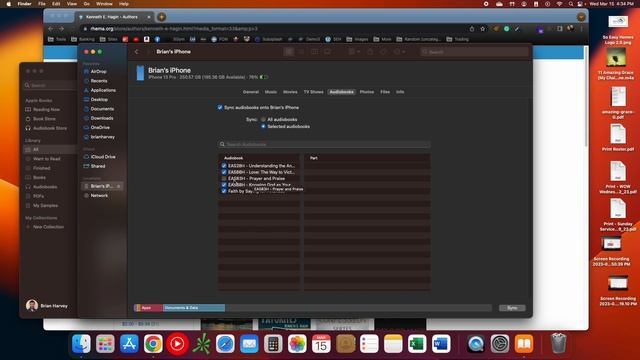Click the Brian Harvey account in Books

(47, 305)
